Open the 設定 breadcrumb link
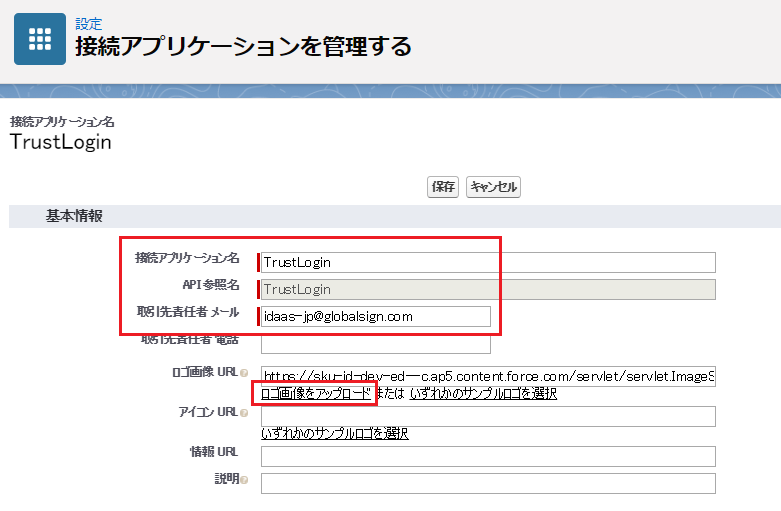781x511 pixels. coord(89,23)
